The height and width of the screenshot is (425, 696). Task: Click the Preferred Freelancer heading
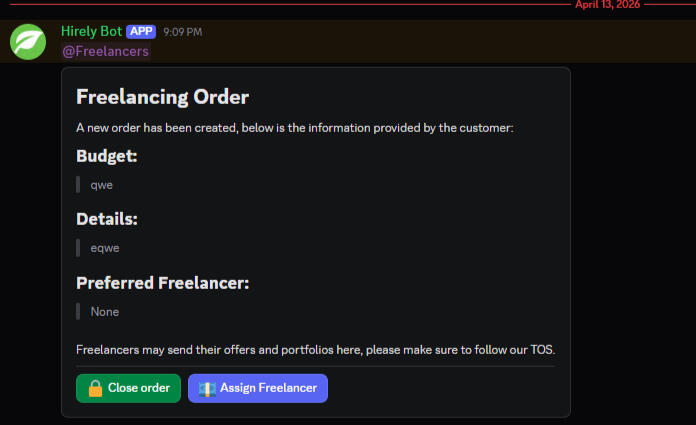click(162, 283)
